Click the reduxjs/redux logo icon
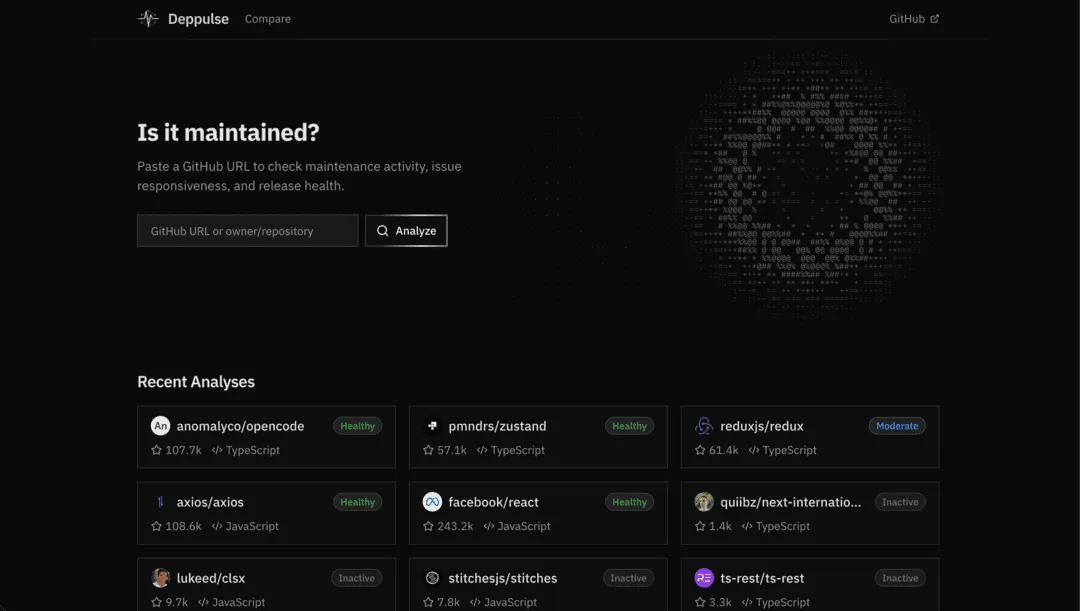The image size is (1080, 611). 704,426
